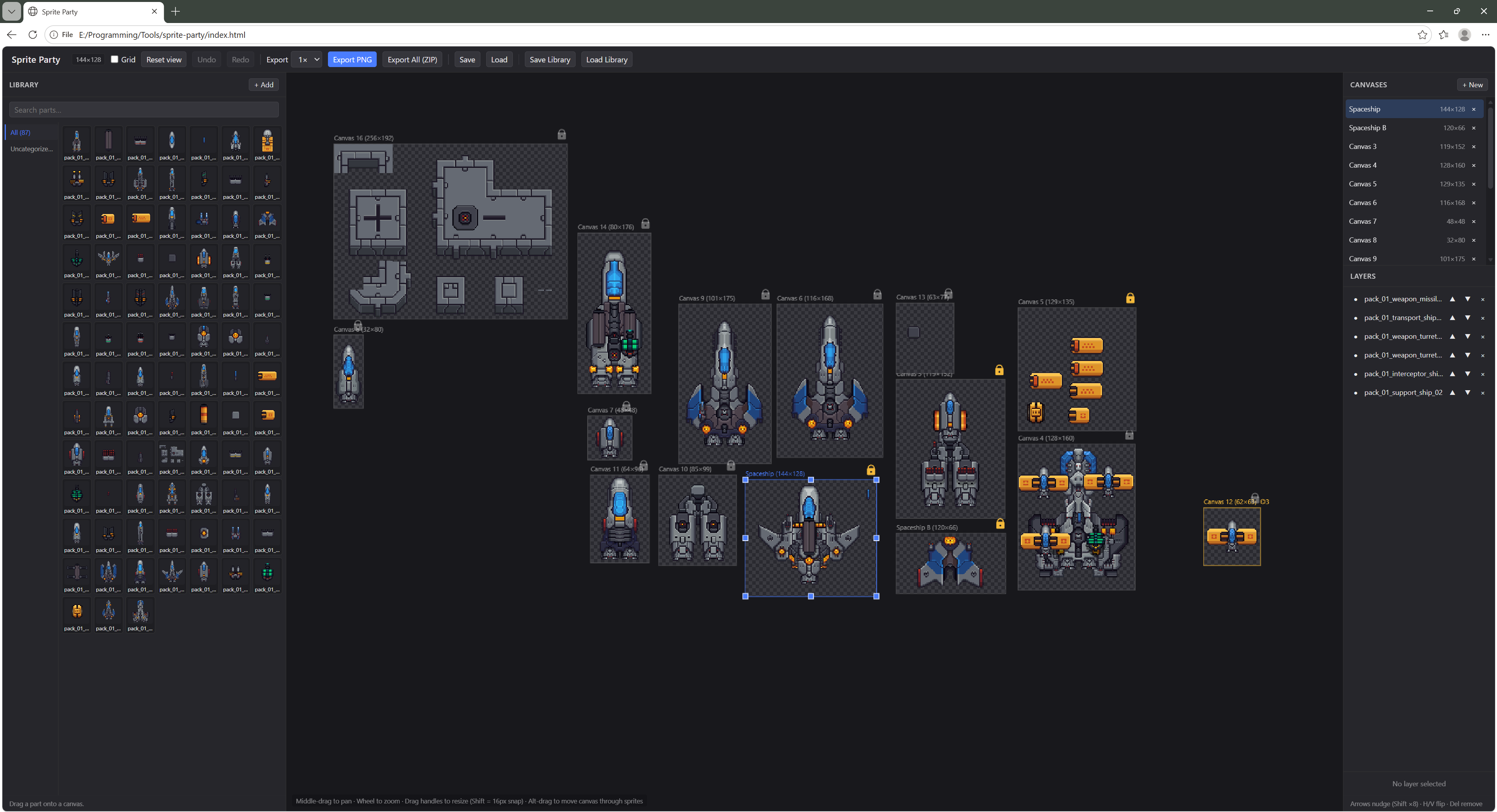Enable the Grid checkbox
The width and height of the screenshot is (1497, 812).
[x=115, y=59]
